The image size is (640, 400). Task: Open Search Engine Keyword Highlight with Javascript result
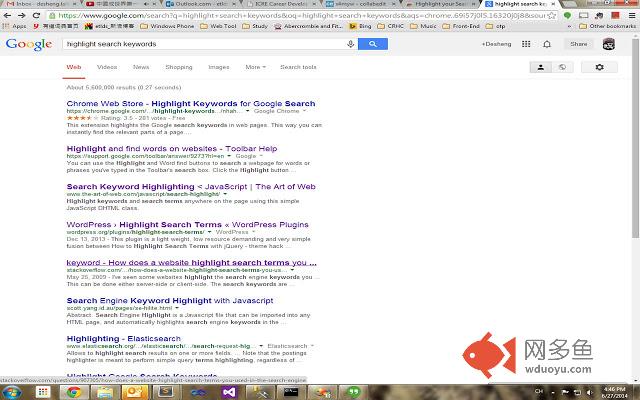click(x=170, y=300)
